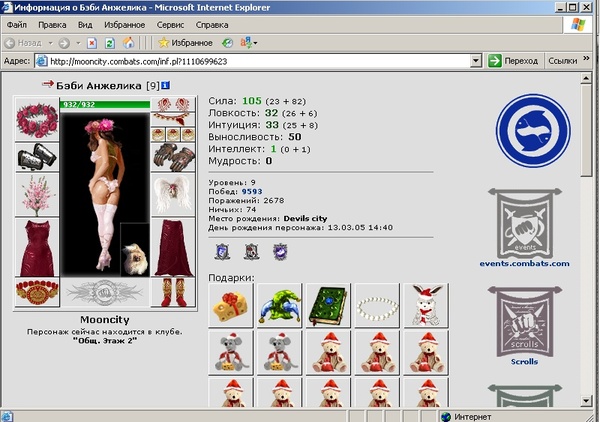
Task: Click the rose wreath head item
Action: (37, 120)
